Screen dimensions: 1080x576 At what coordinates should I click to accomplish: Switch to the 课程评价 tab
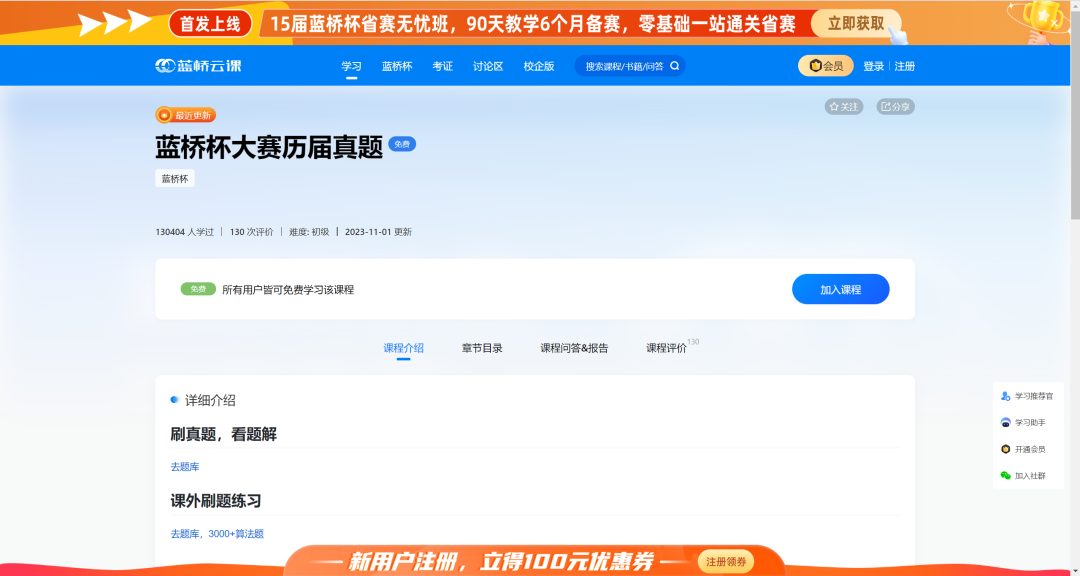[x=666, y=349]
